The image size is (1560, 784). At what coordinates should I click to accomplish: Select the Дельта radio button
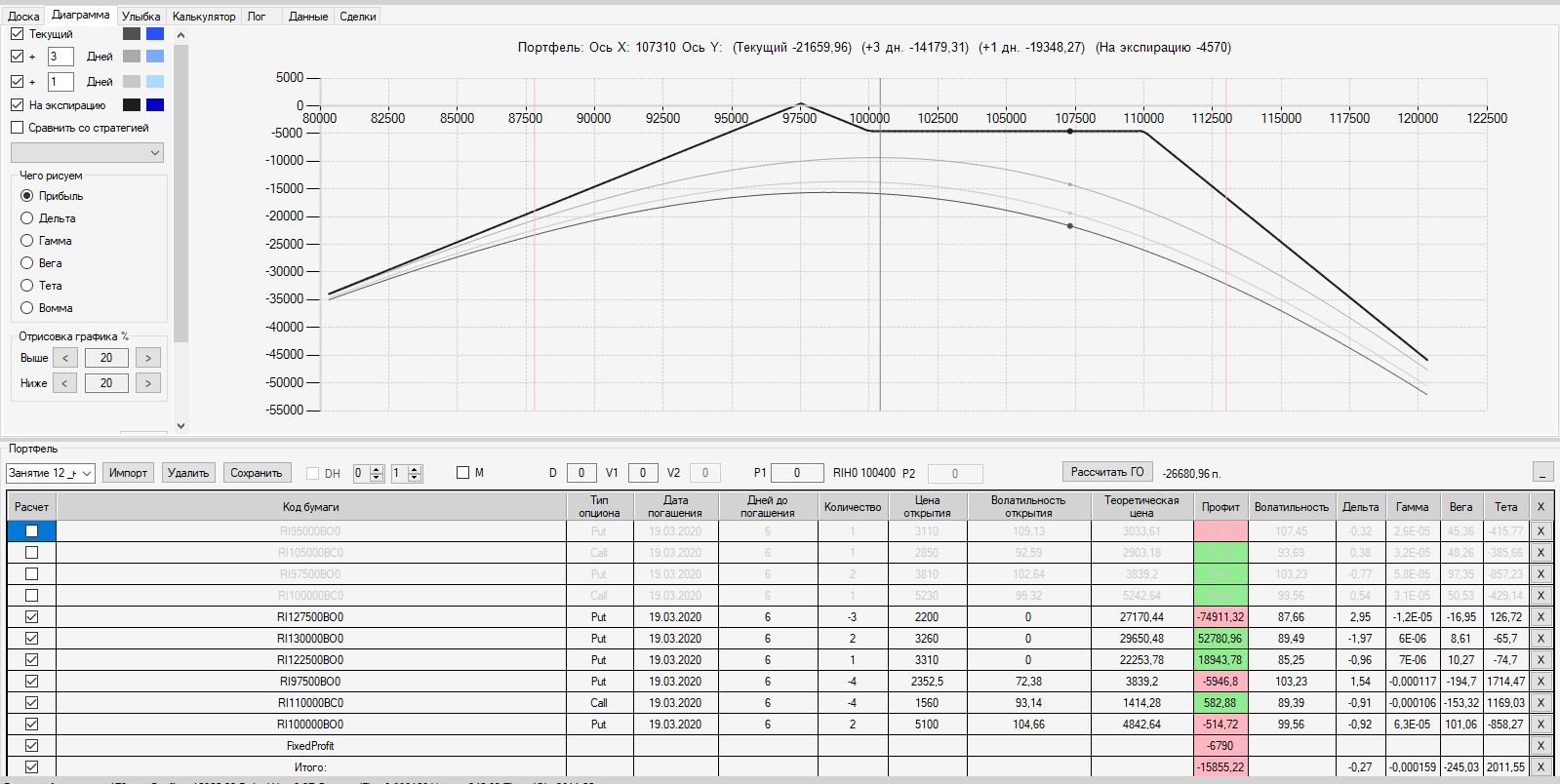point(27,218)
